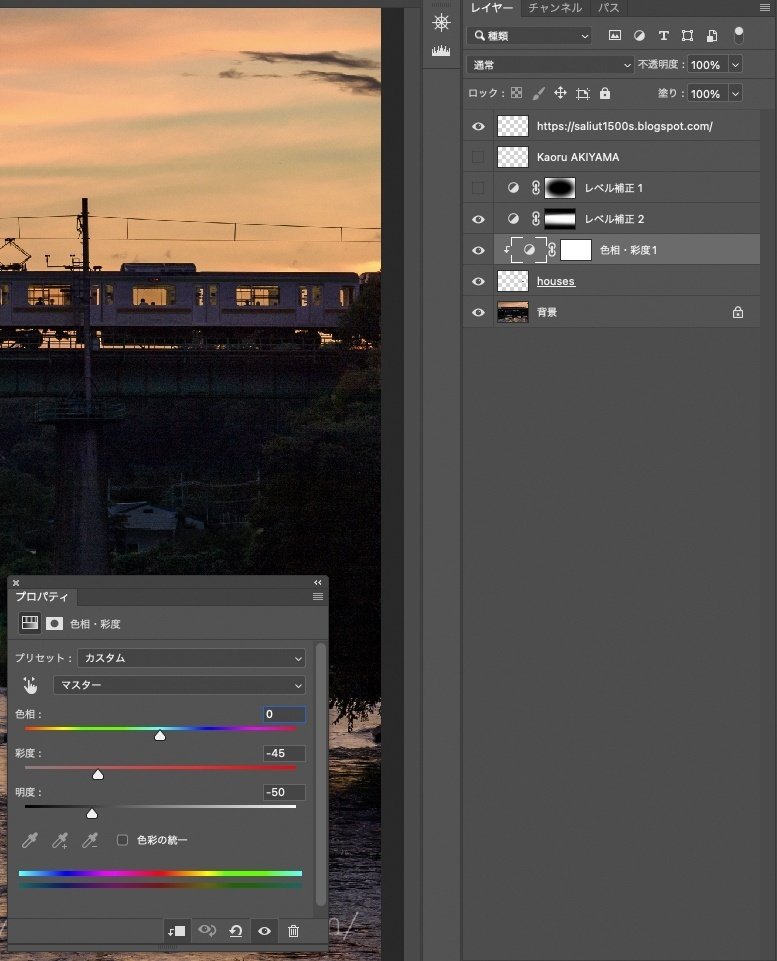Viewport: 777px width, 961px height.
Task: Click the 色相 hue slider handle
Action: pyautogui.click(x=160, y=735)
